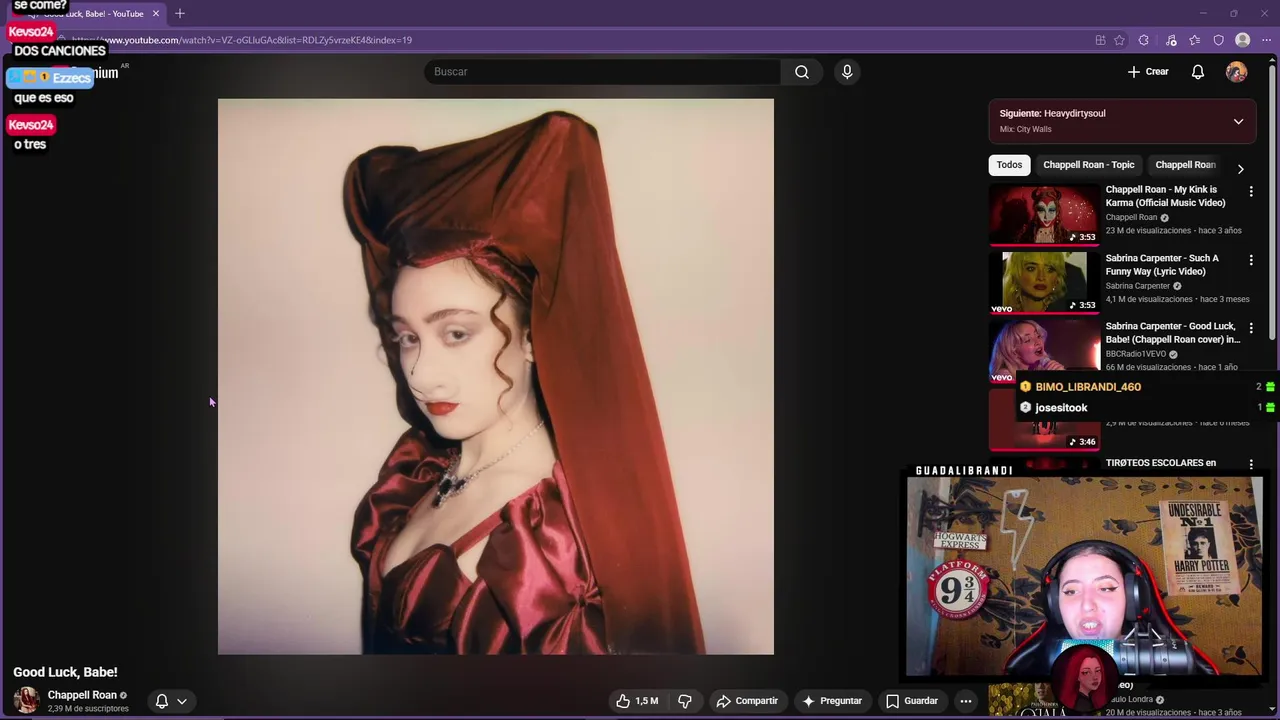
Task: Click the YouTube search magnifier button
Action: pos(802,72)
